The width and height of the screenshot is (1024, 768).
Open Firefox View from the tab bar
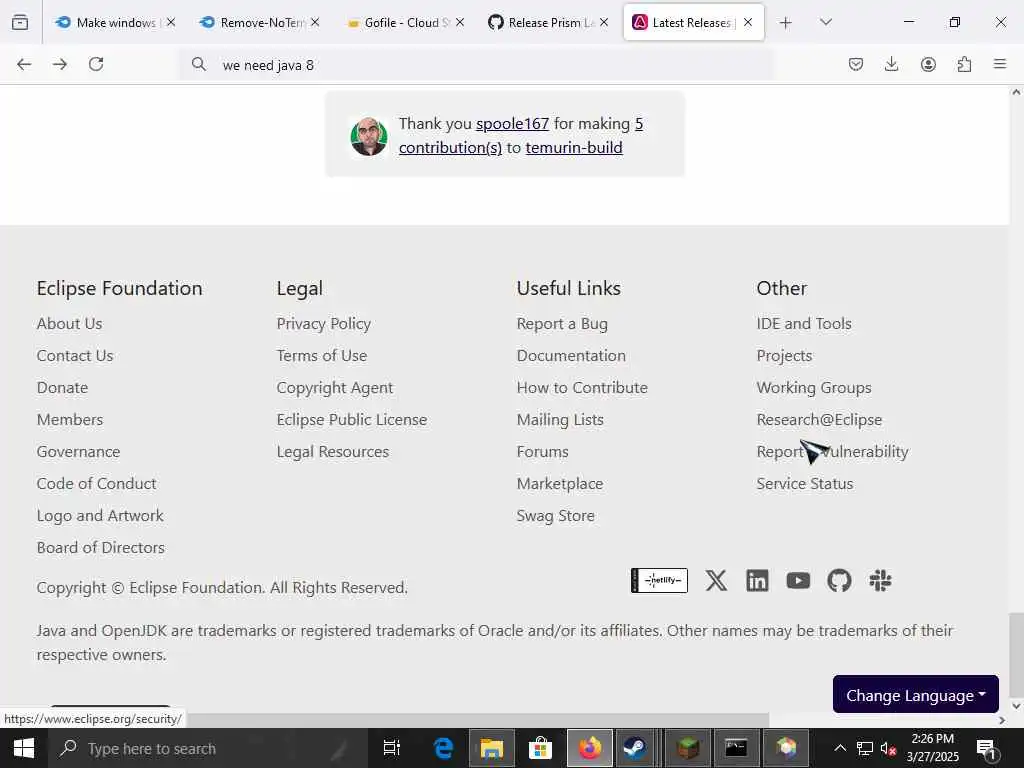click(20, 22)
